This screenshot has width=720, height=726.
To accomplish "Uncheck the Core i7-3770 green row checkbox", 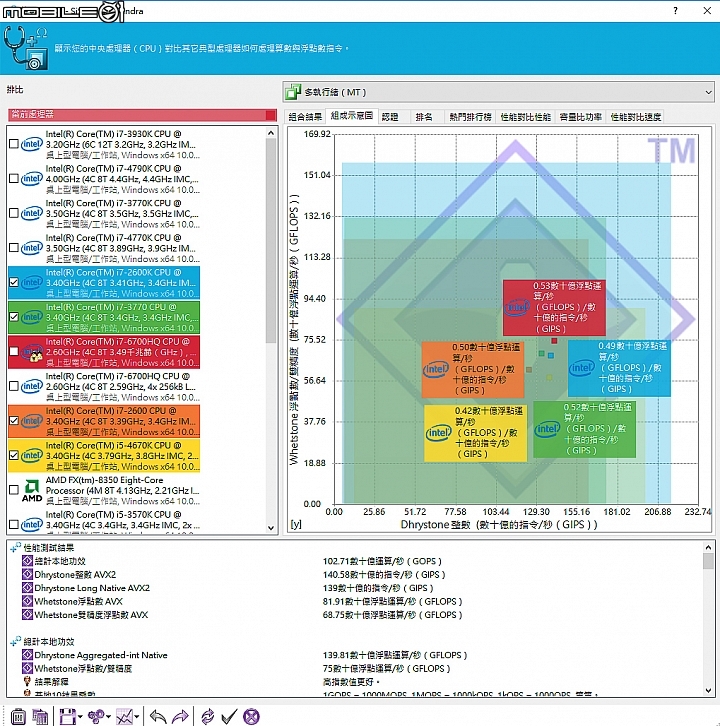I will click(x=14, y=317).
